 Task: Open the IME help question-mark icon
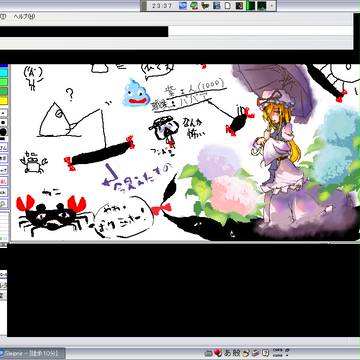click(x=265, y=353)
